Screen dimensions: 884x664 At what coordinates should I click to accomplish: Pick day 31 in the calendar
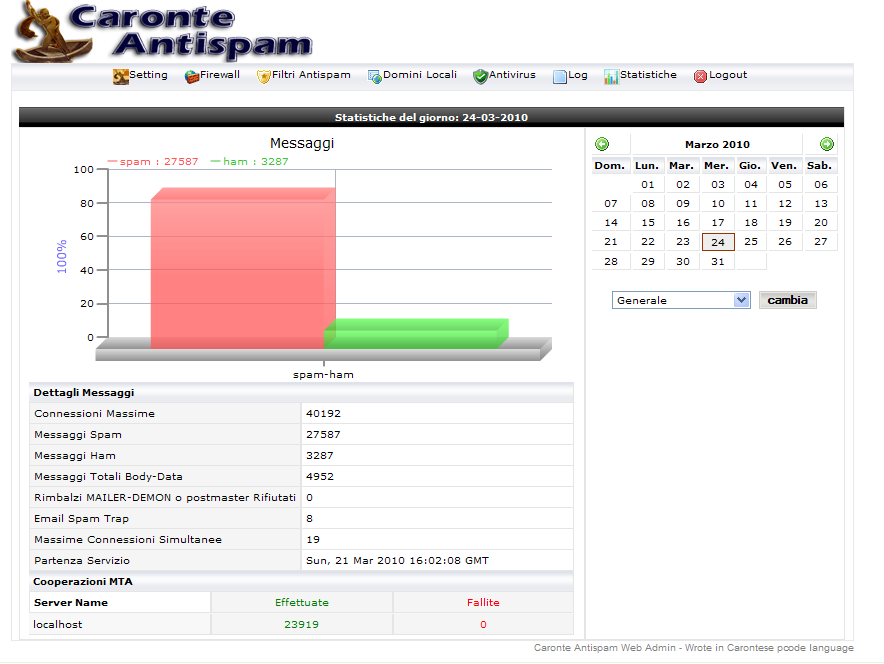click(717, 262)
